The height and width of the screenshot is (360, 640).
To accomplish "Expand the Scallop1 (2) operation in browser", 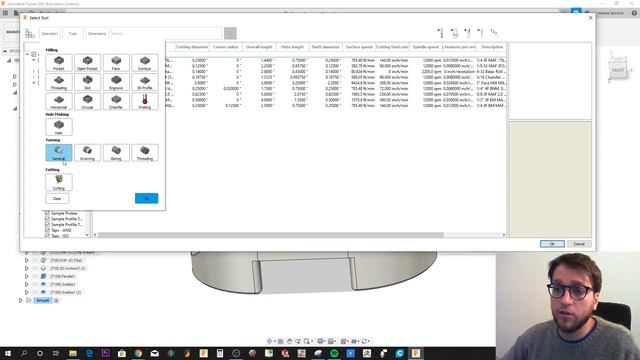I will pos(27,292).
